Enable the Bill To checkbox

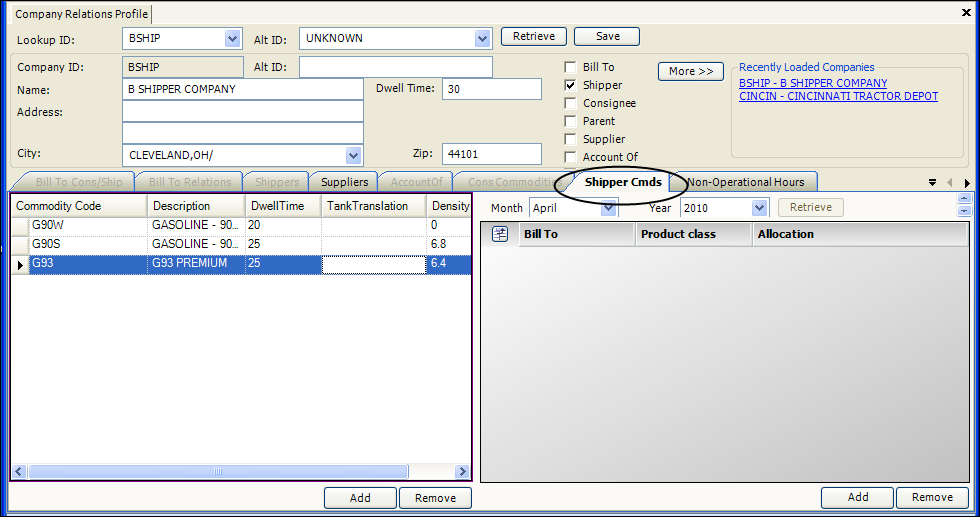570,67
